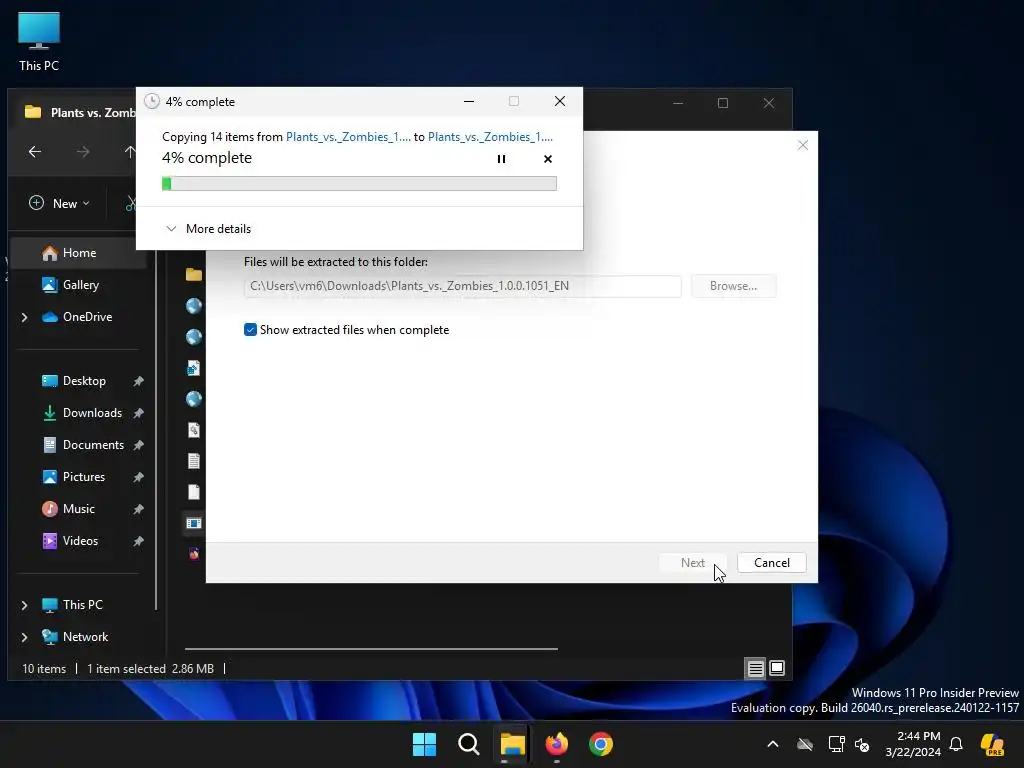The image size is (1024, 768).
Task: Click the pin icon beside Downloads
Action: pyautogui.click(x=138, y=413)
